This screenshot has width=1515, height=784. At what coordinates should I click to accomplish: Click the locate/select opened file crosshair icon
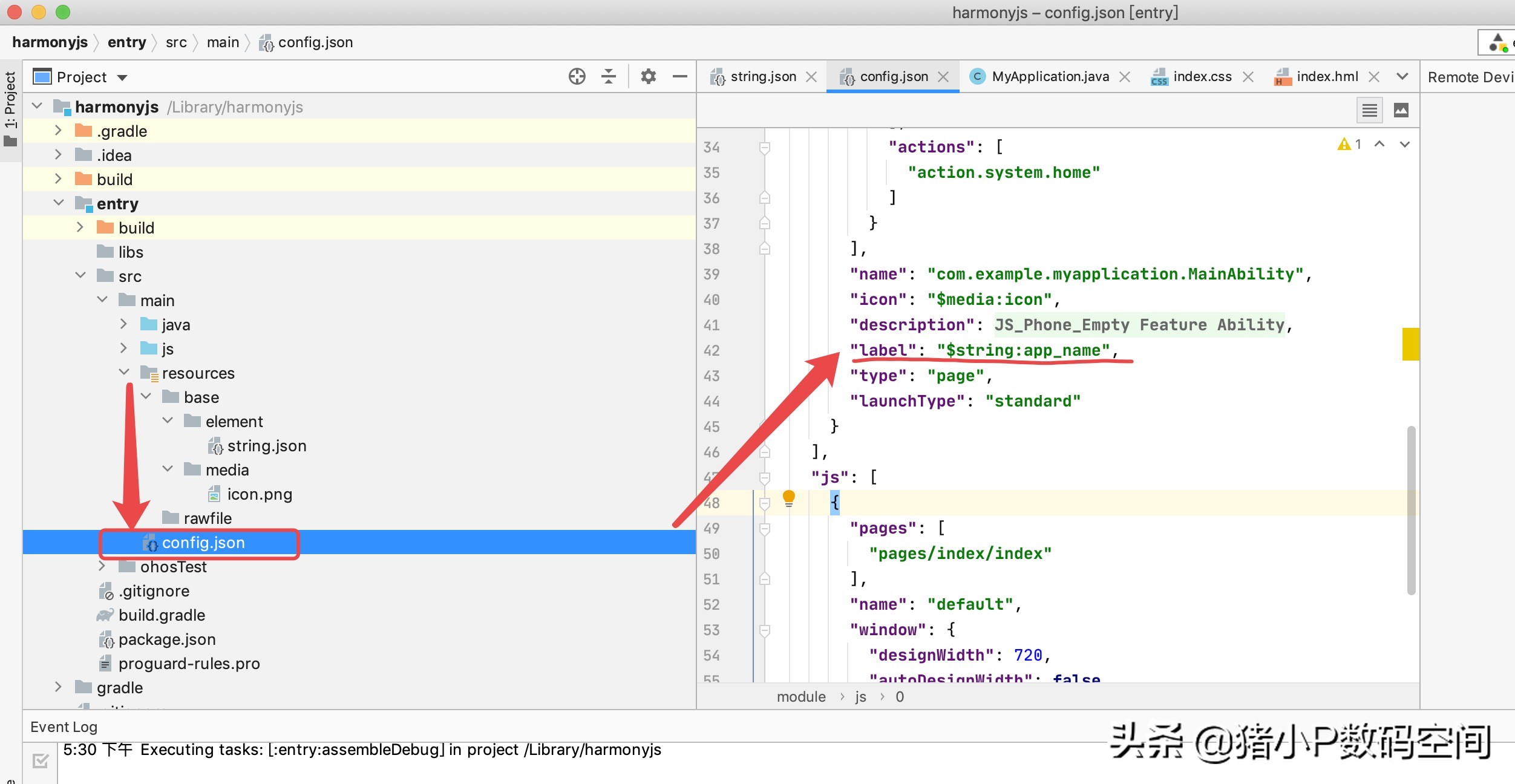(x=577, y=76)
